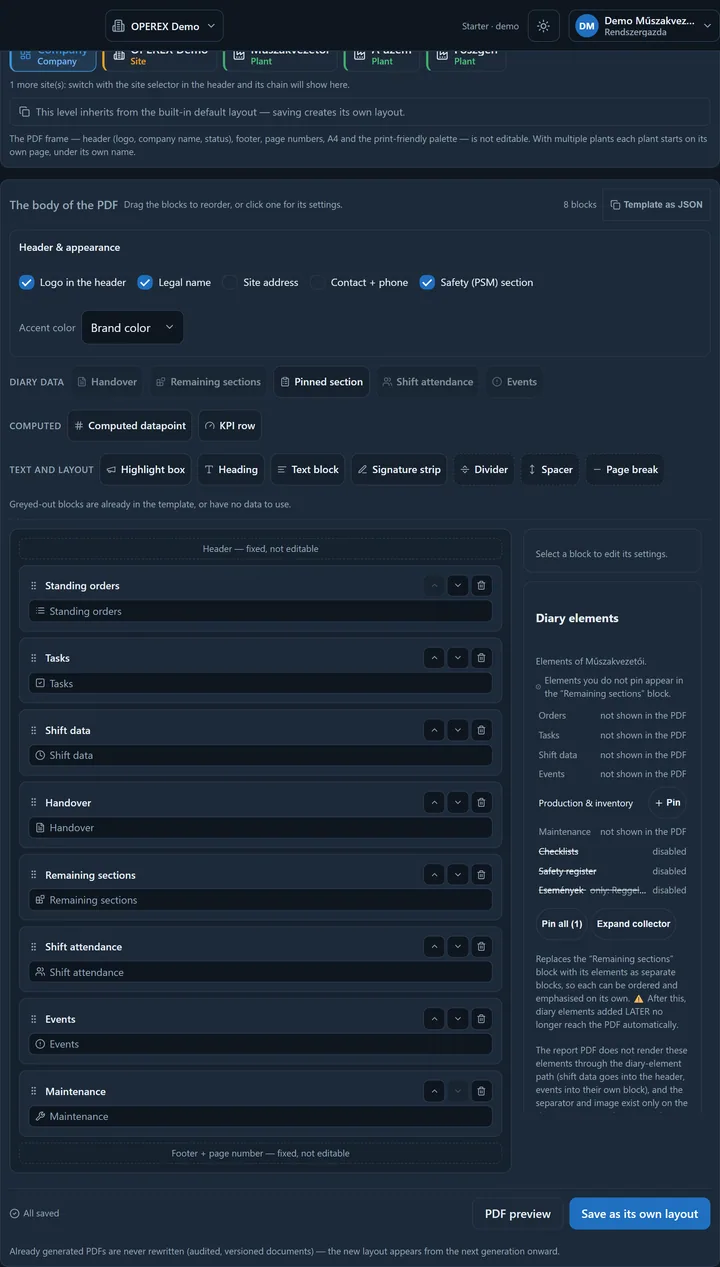
Task: Add a Heading block
Action: [x=231, y=470]
